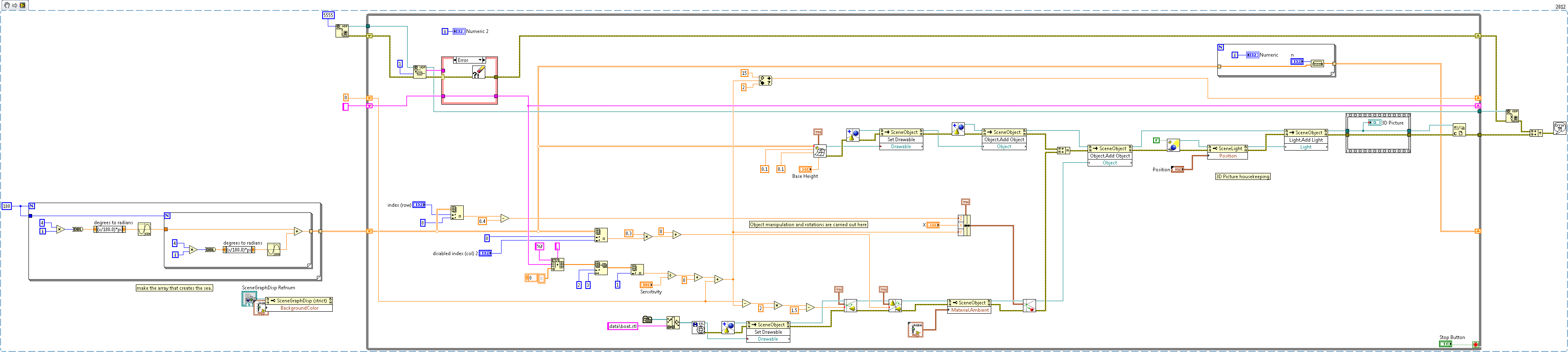
Task: Go to previous case in Error structure
Action: pos(455,60)
